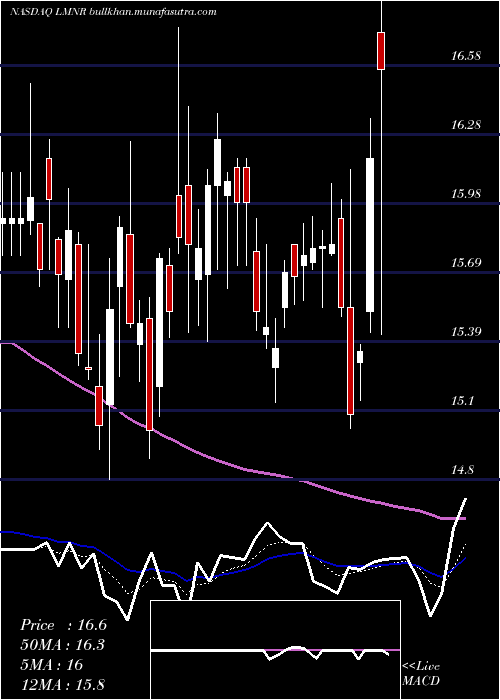The image size is (500, 700).
Task: Click the latest red candlestick above 16.58
Action: (x=381, y=51)
